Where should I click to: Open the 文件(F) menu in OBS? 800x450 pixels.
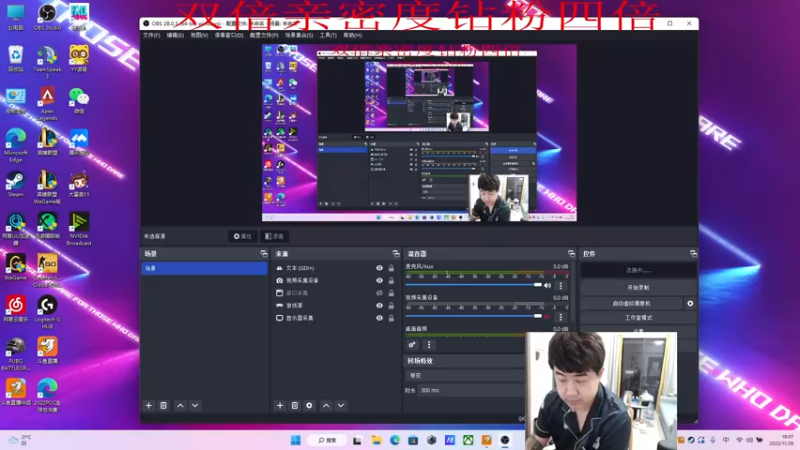152,35
